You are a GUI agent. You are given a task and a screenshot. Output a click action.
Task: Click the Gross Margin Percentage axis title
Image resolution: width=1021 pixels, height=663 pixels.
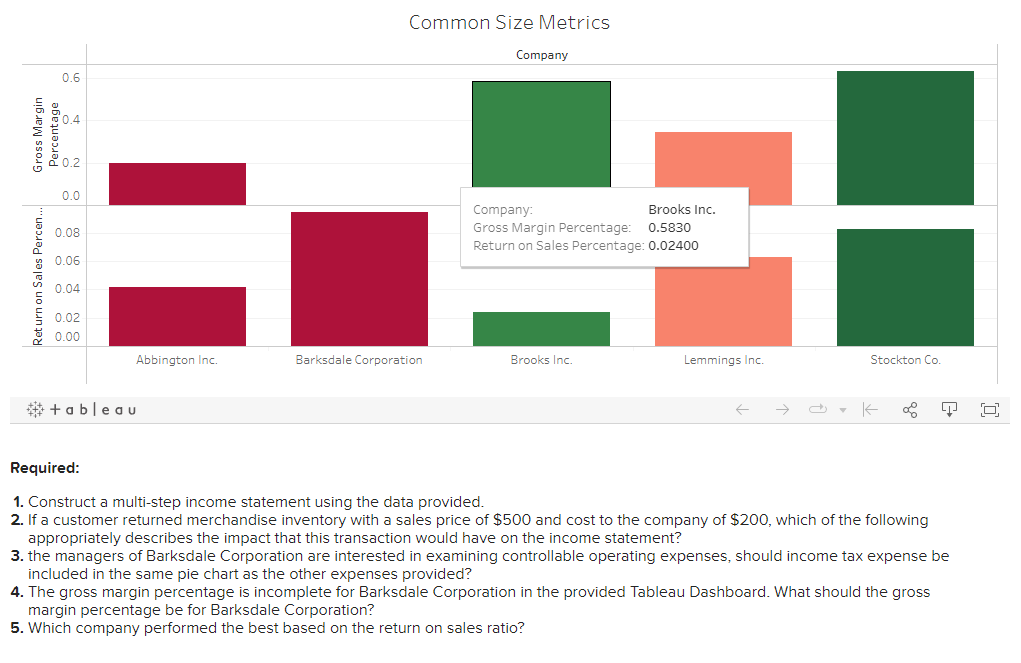(45, 130)
